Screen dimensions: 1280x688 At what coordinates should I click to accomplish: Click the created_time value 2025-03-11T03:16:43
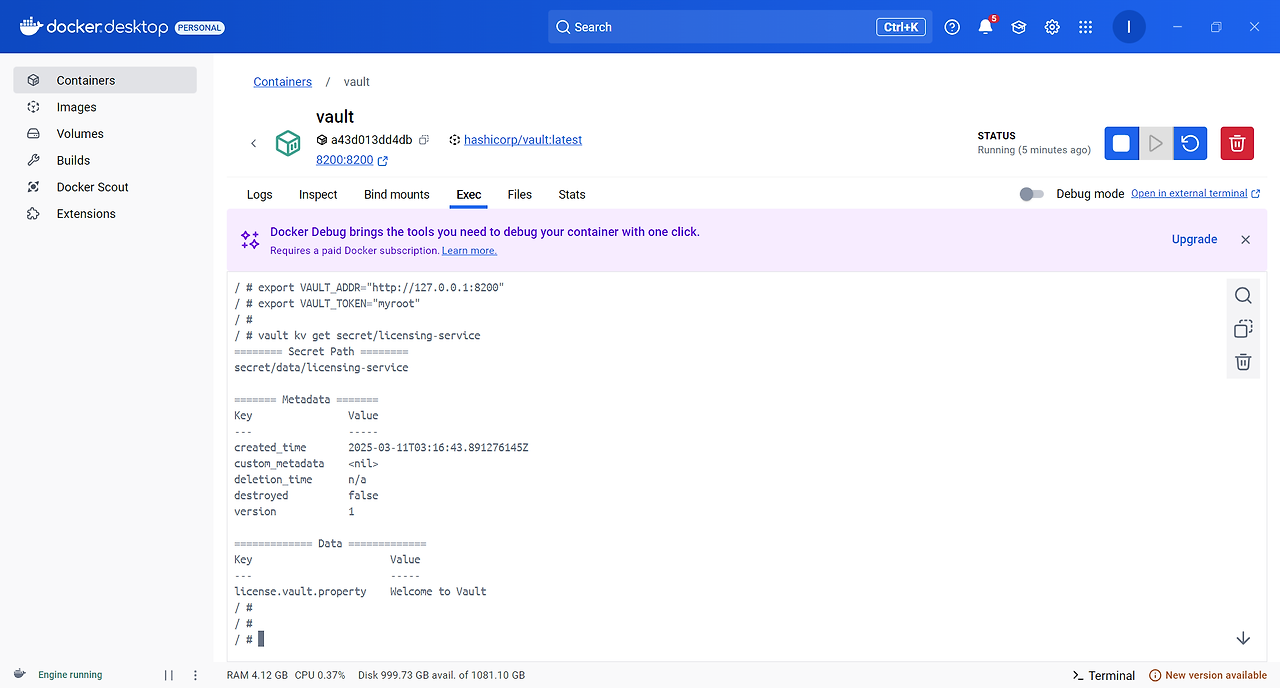pos(438,447)
